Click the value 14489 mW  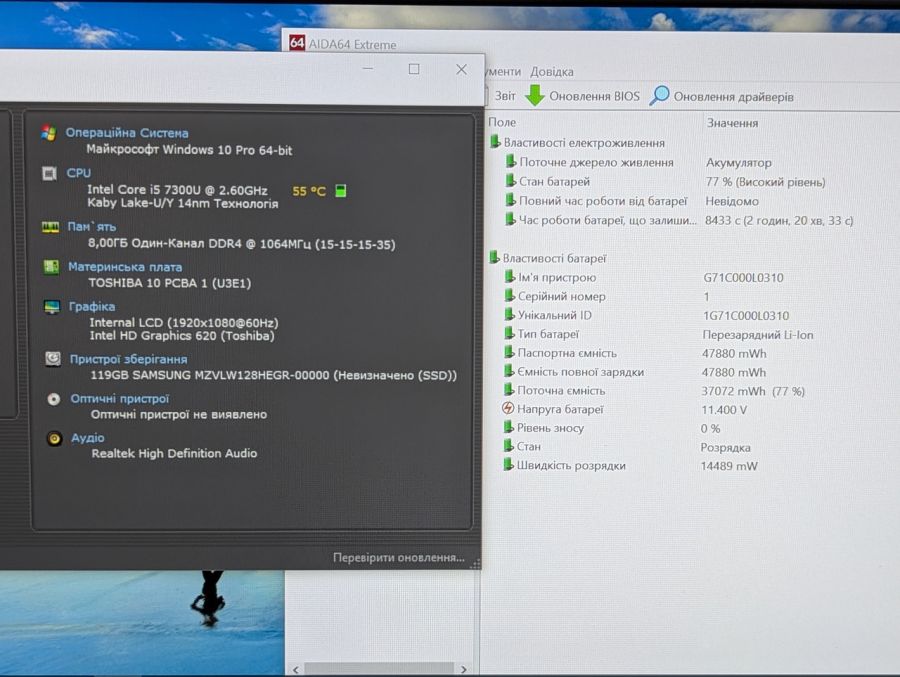pyautogui.click(x=729, y=466)
